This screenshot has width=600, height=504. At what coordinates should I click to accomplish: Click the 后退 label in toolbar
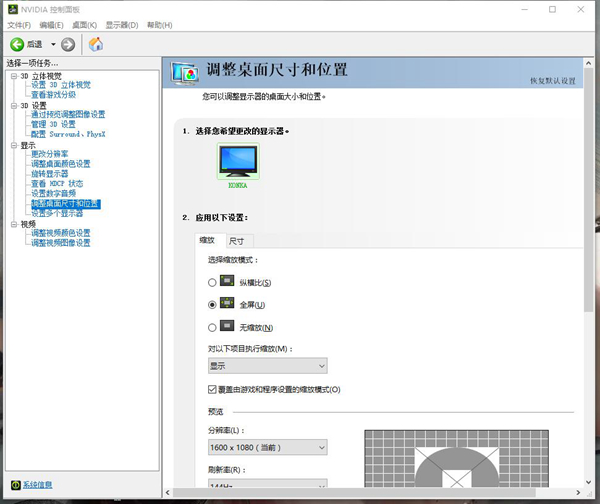[x=34, y=44]
